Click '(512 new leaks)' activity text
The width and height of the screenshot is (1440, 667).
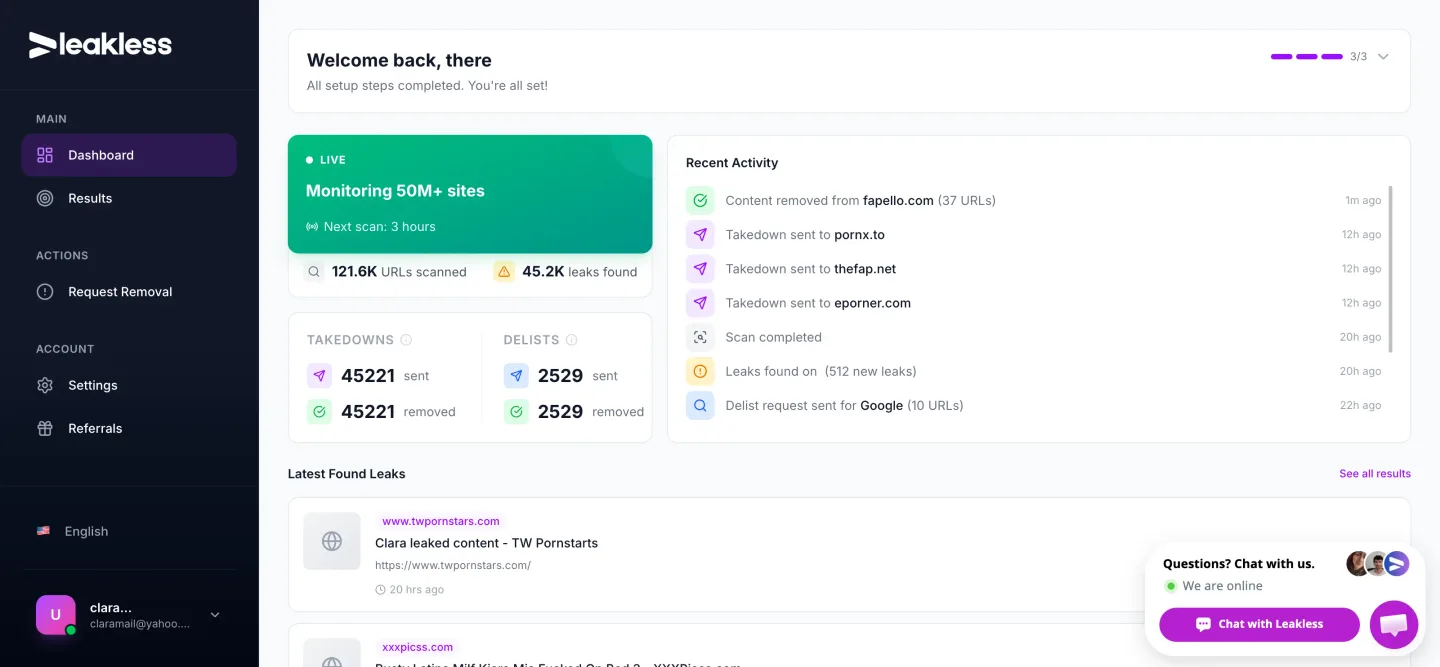pos(870,371)
